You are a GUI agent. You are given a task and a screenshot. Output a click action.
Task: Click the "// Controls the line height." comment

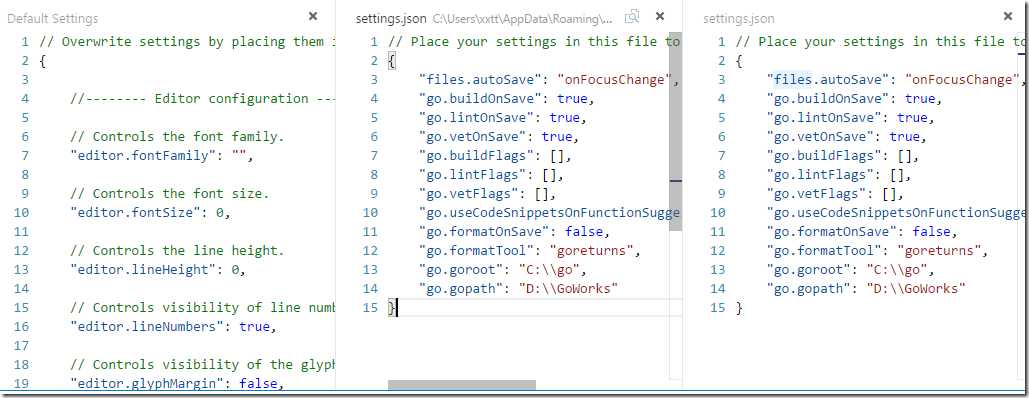177,252
